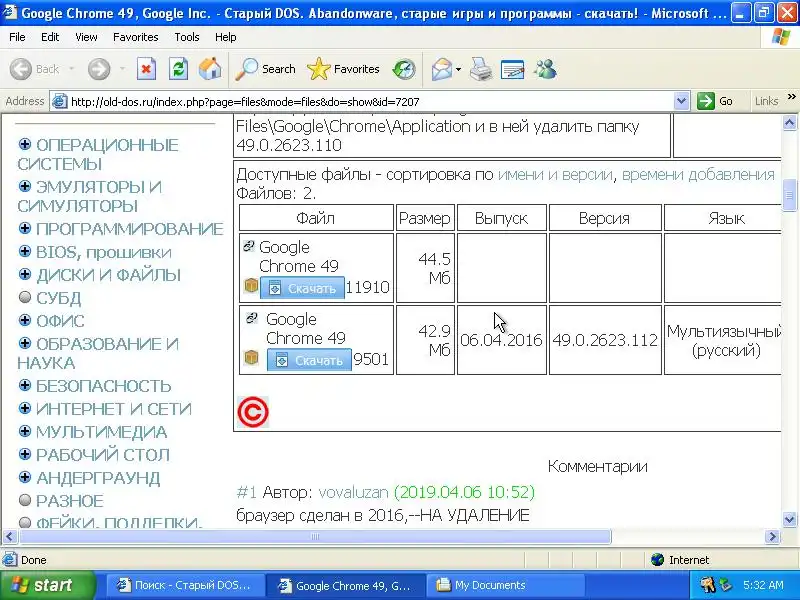Click into the address bar URL field
Image resolution: width=800 pixels, height=600 pixels.
(370, 102)
